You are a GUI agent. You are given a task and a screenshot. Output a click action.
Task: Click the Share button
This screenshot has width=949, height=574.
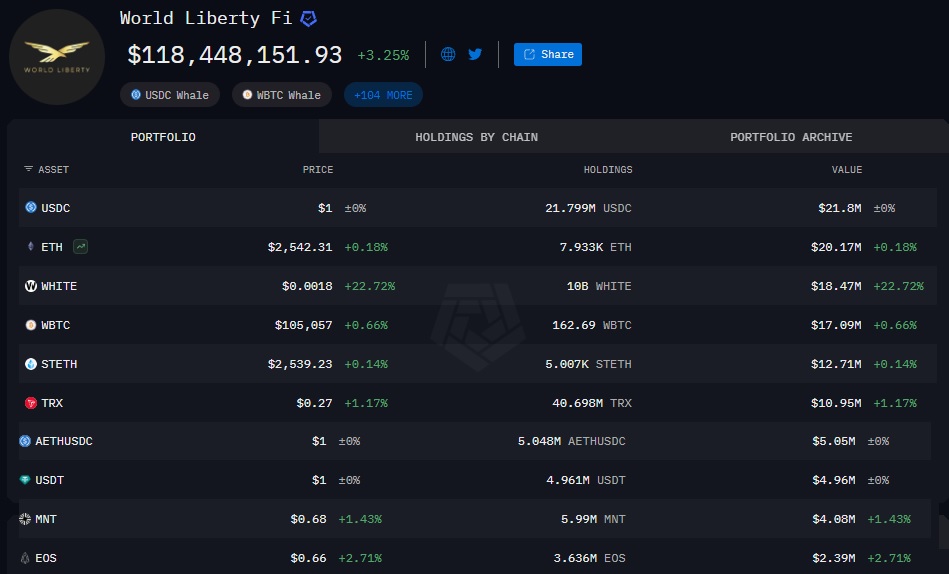(548, 54)
